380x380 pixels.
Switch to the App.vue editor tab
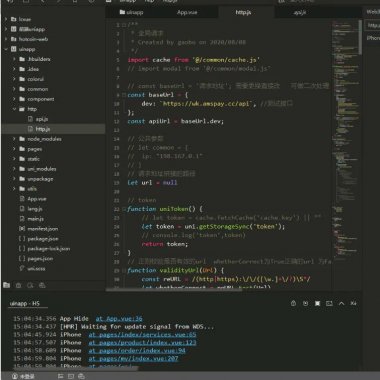(x=187, y=12)
